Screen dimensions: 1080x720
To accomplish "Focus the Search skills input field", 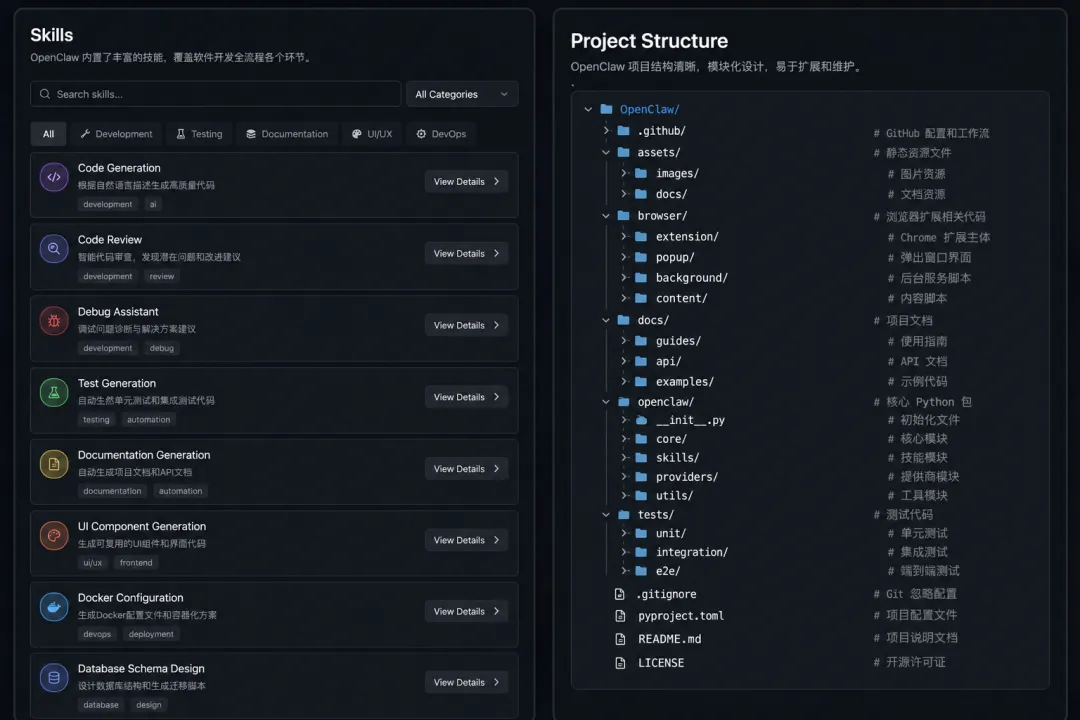I will pos(216,94).
